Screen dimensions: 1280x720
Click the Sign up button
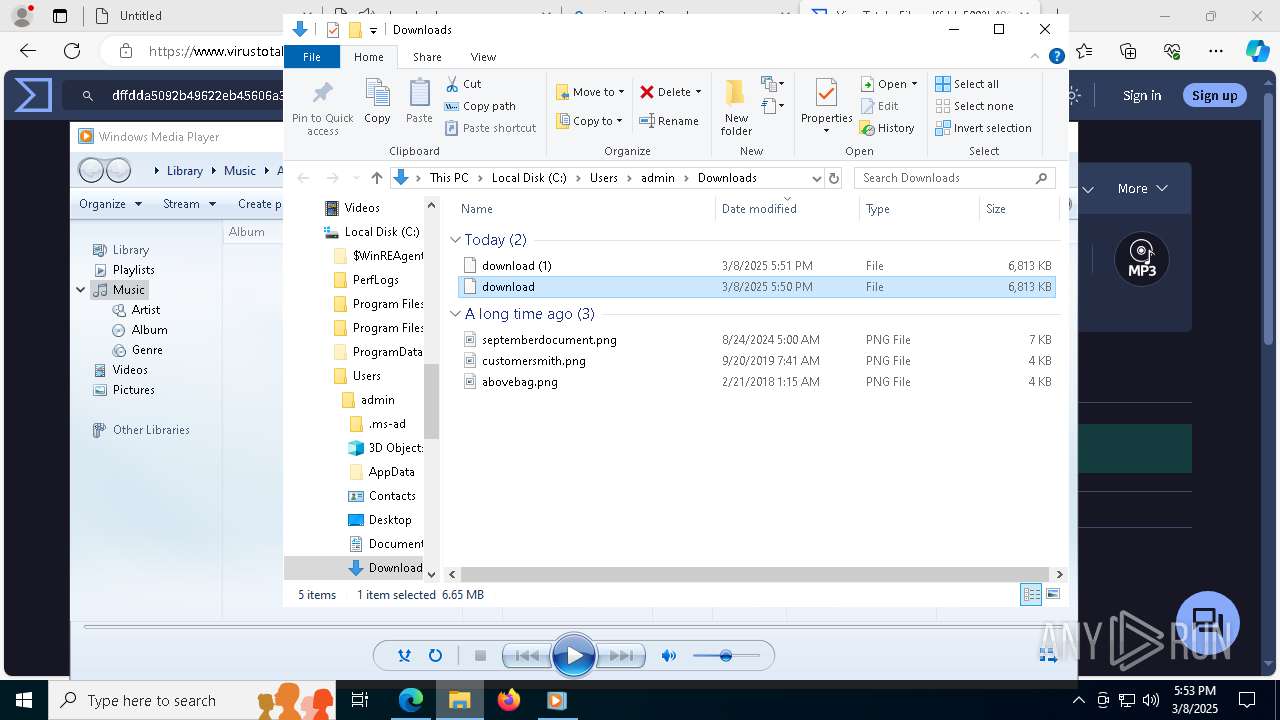pos(1215,96)
